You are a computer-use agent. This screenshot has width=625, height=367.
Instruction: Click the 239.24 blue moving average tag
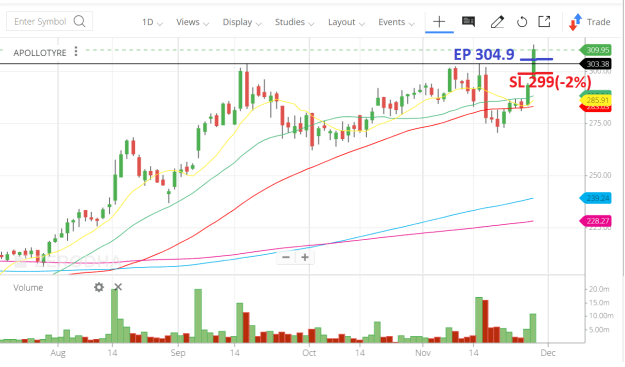pyautogui.click(x=596, y=198)
